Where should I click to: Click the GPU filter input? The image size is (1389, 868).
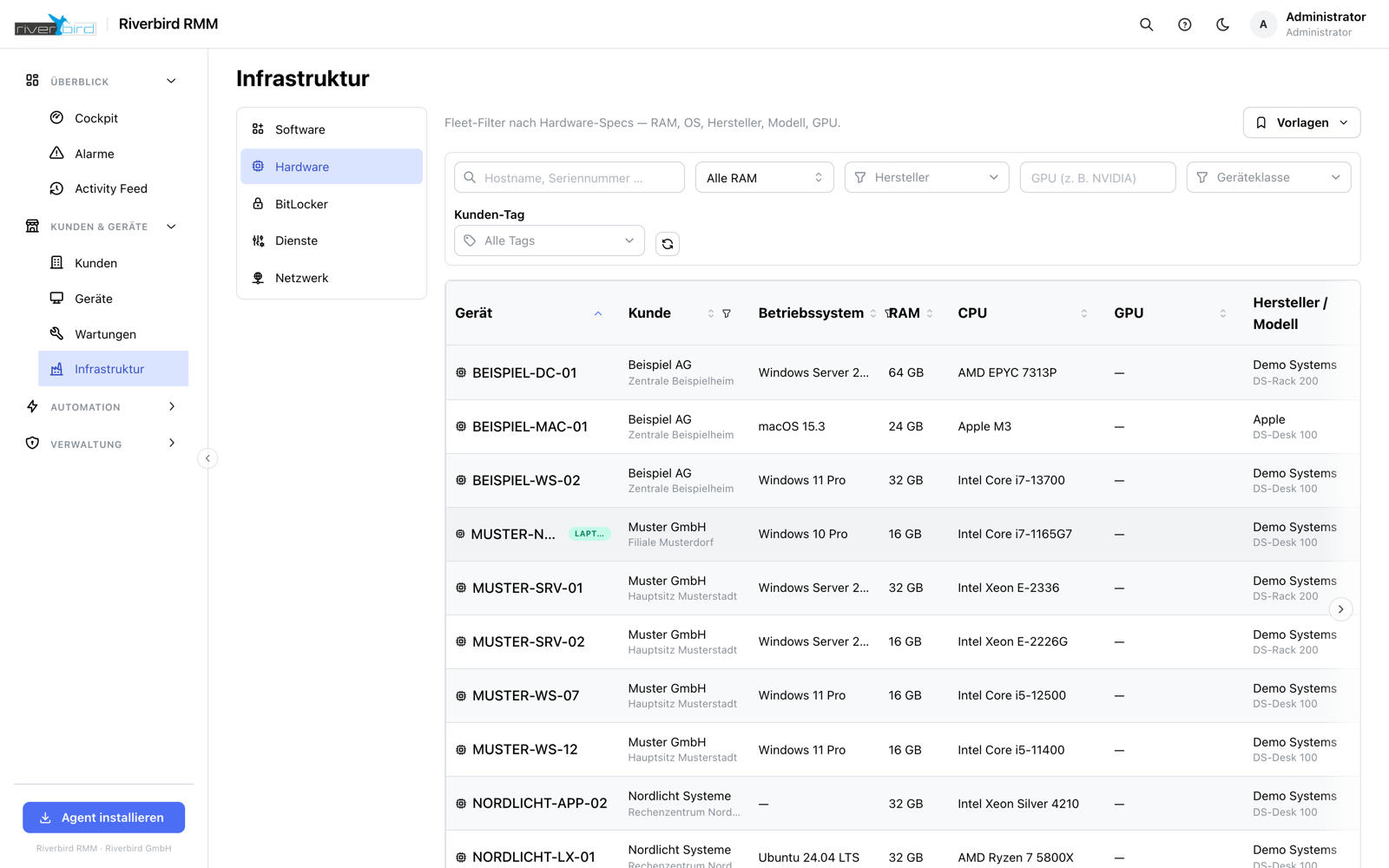tap(1097, 177)
